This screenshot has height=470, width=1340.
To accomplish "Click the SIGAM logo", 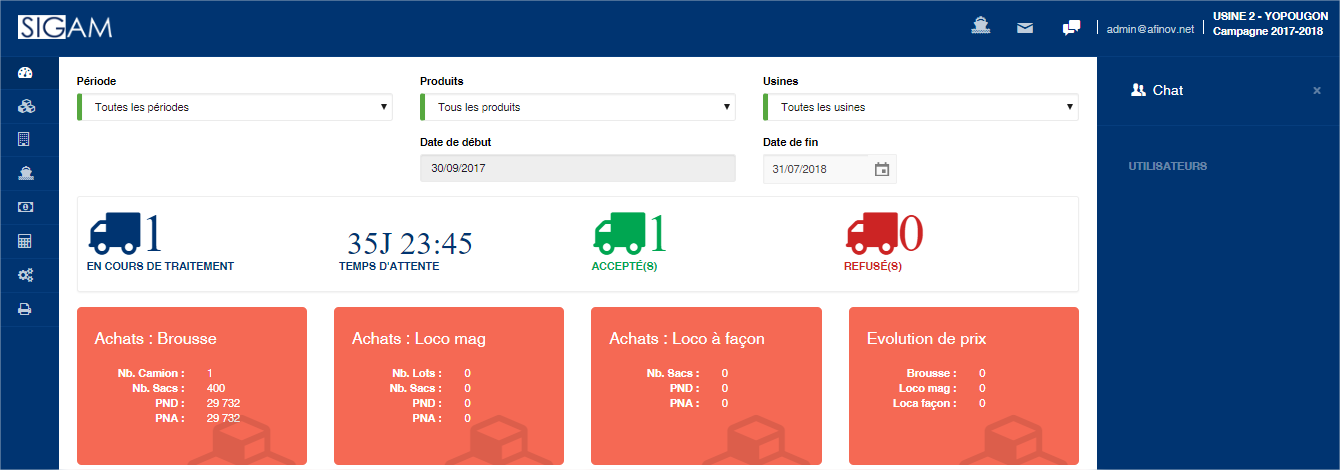I will [x=65, y=28].
